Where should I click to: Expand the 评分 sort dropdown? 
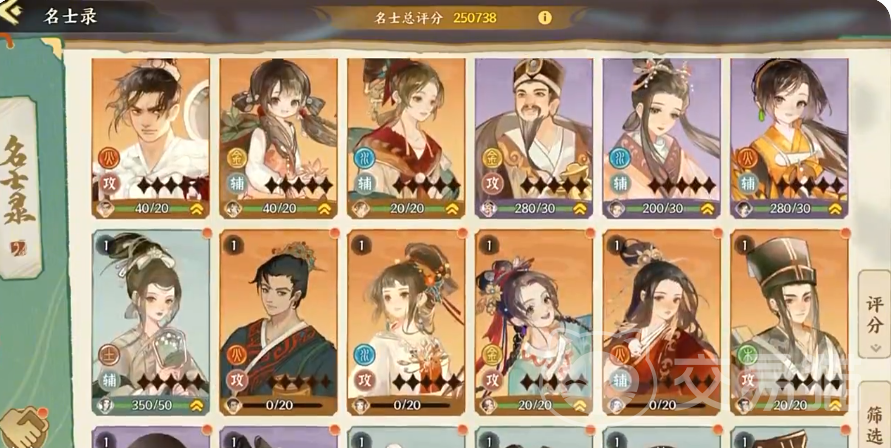[875, 314]
